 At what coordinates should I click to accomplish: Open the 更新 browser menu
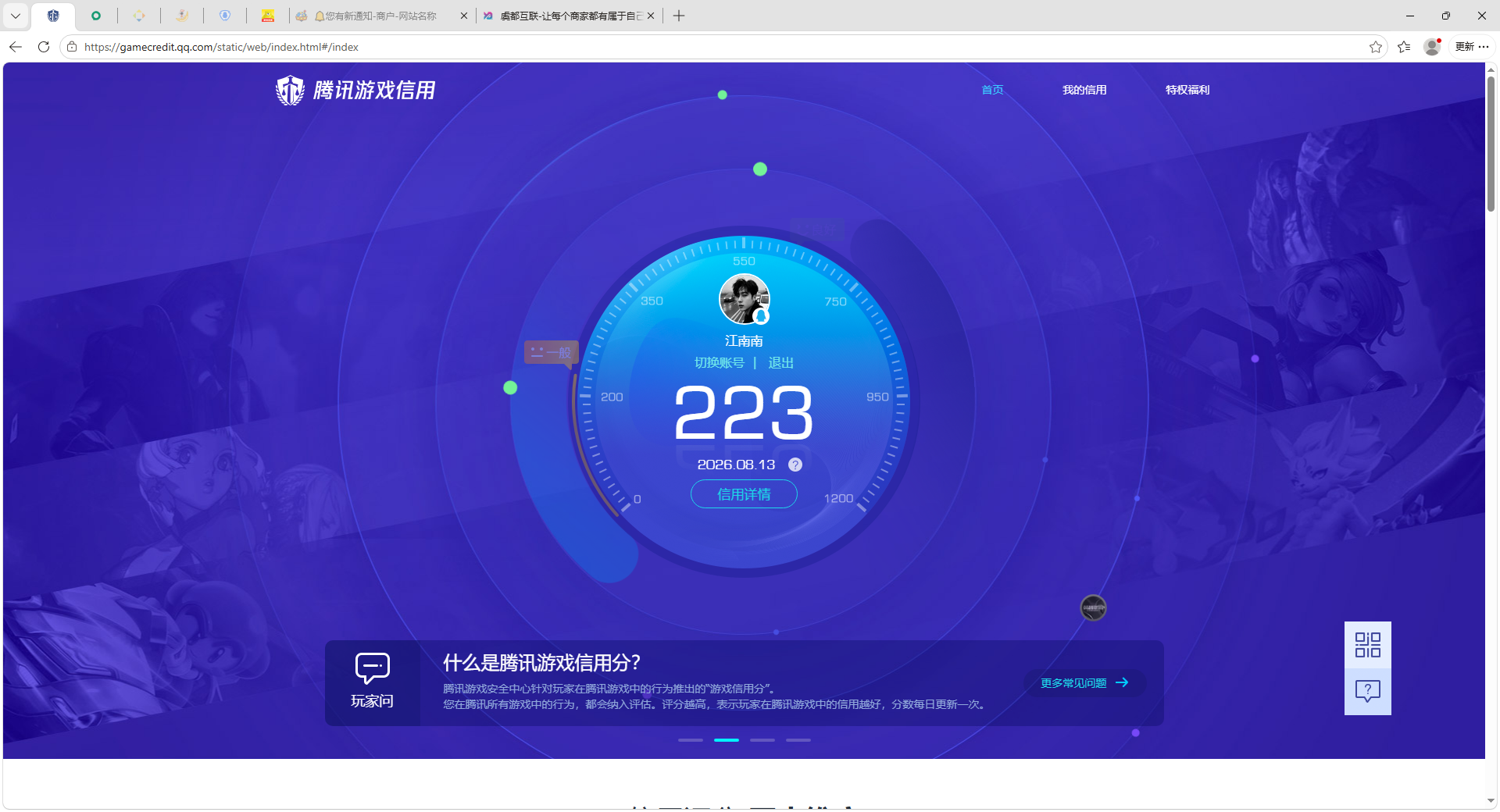[1472, 47]
